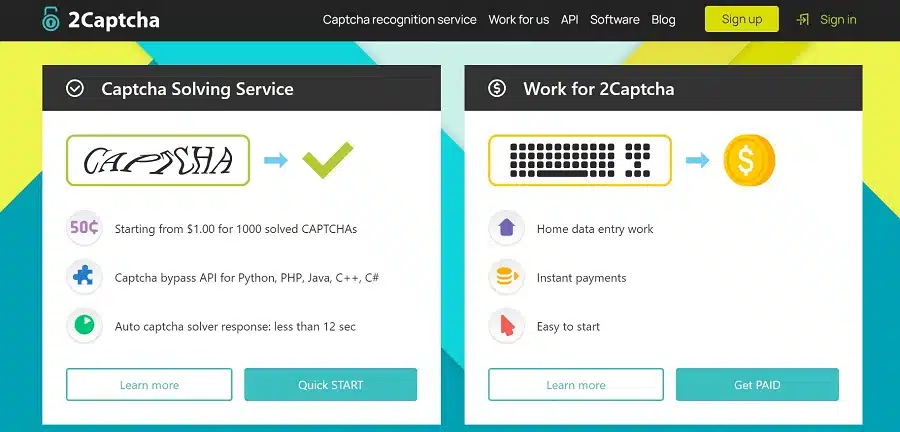The image size is (900, 432).
Task: Click the checkmark circle icon beside Captcha Solving Service
Action: coord(75,89)
